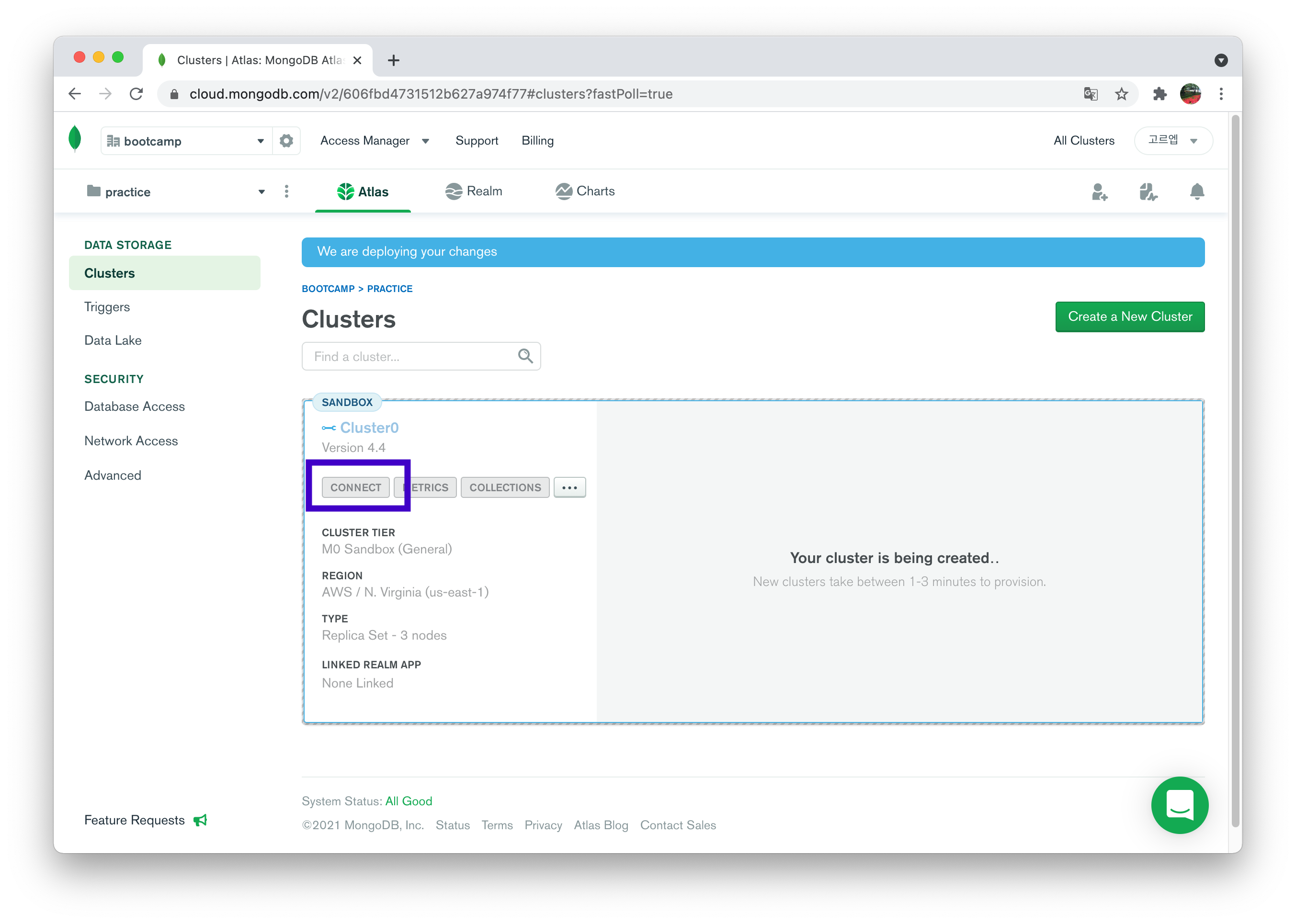Click the Chrome extensions puzzle icon
Screen dimensions: 1296x924
pyautogui.click(x=1160, y=94)
